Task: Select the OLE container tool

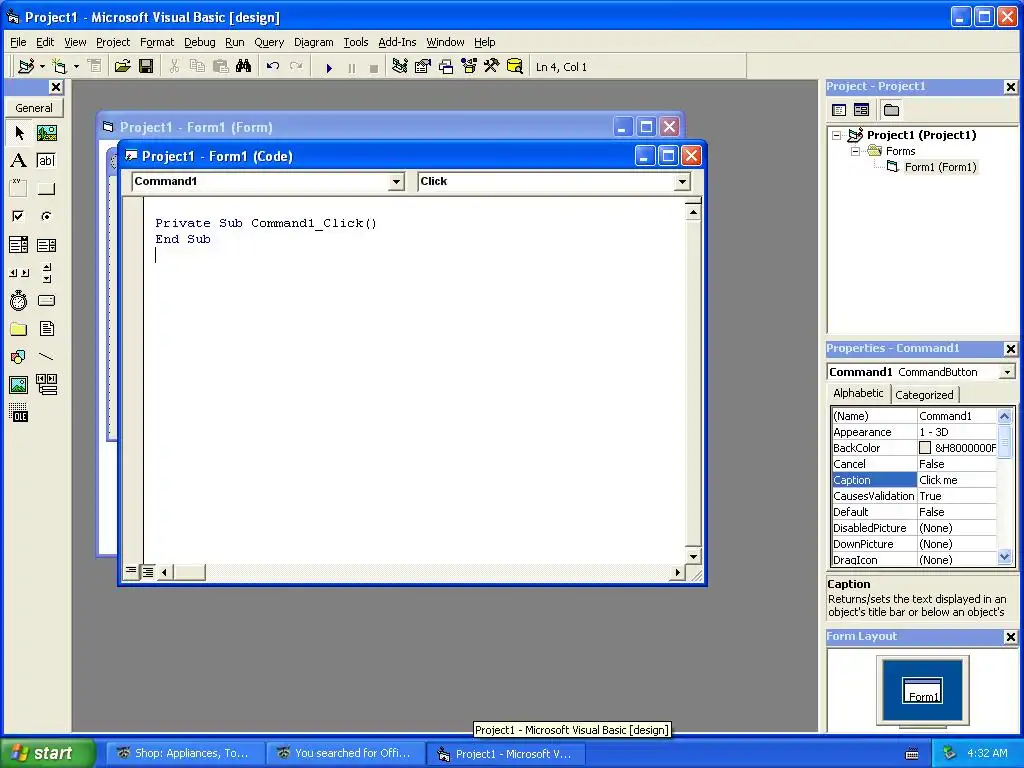Action: pos(19,413)
